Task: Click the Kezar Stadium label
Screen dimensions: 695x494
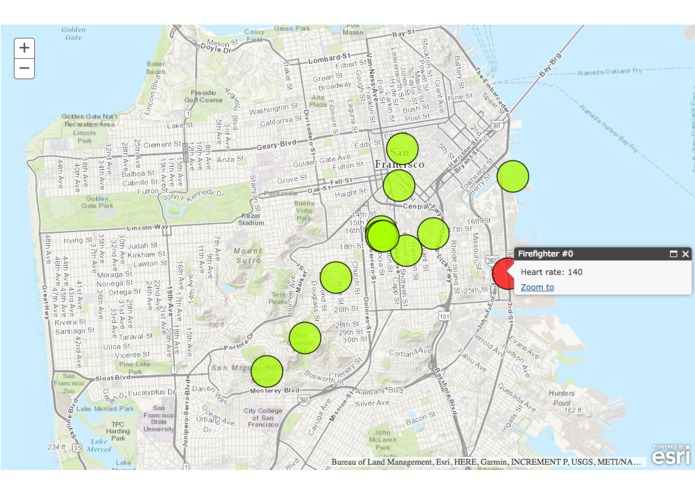Action: (251, 219)
